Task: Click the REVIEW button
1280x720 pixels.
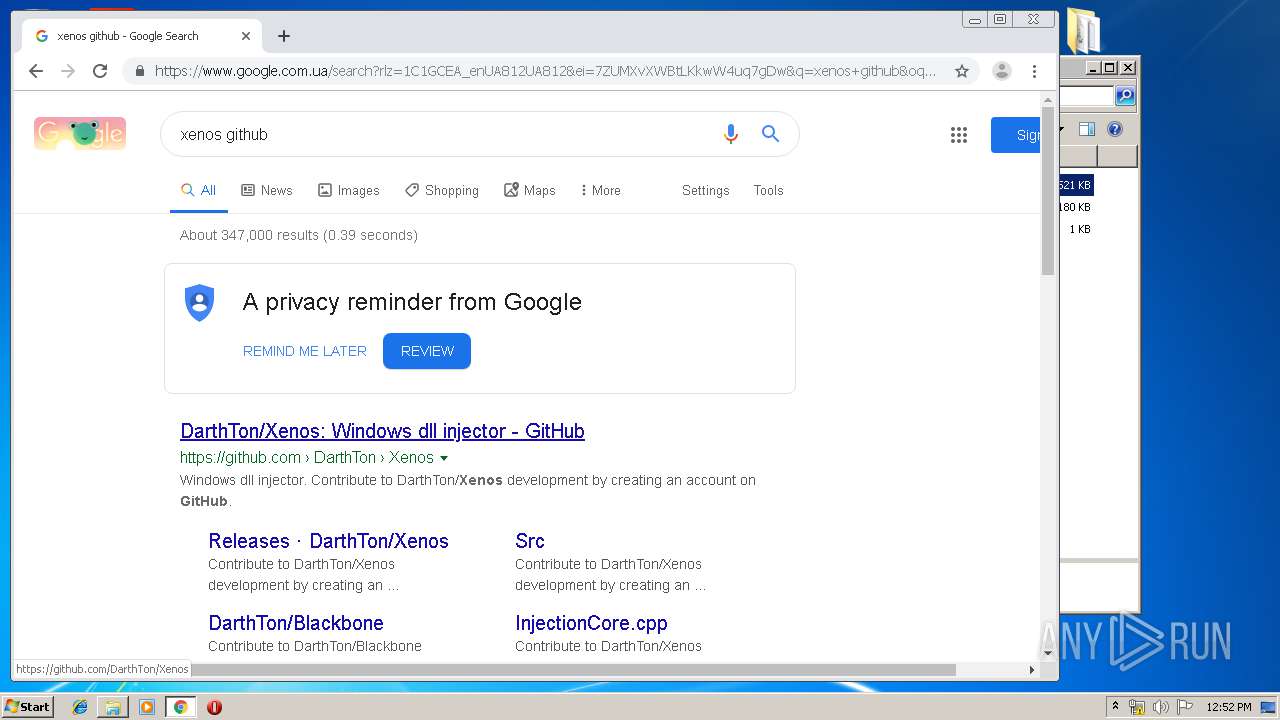Action: coord(427,351)
